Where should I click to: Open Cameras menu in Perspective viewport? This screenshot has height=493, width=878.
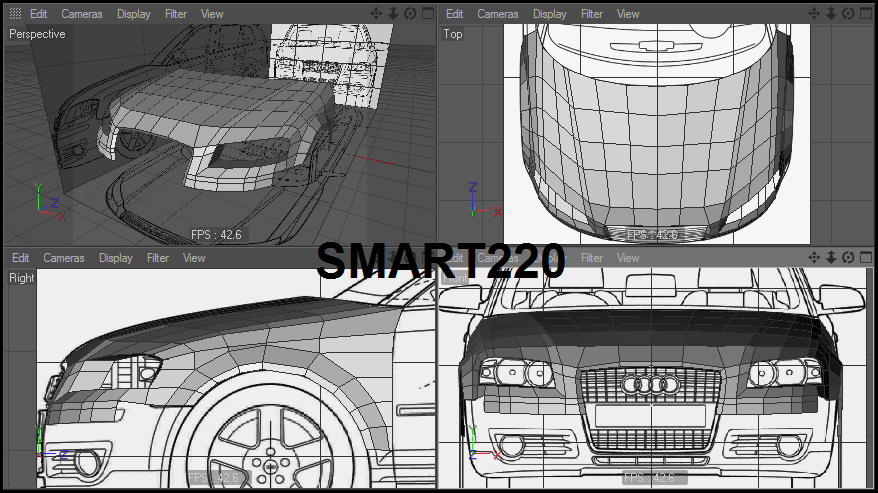82,14
